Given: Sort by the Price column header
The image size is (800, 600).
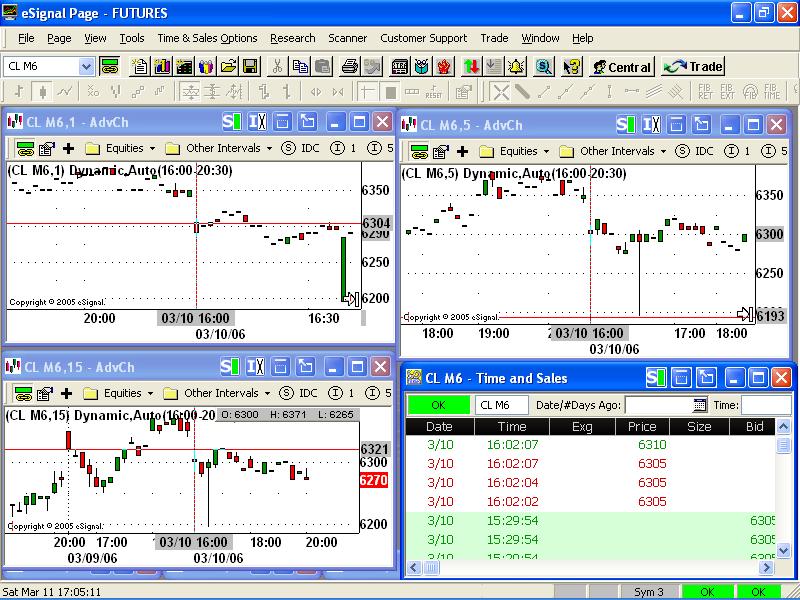Looking at the screenshot, I should point(642,427).
